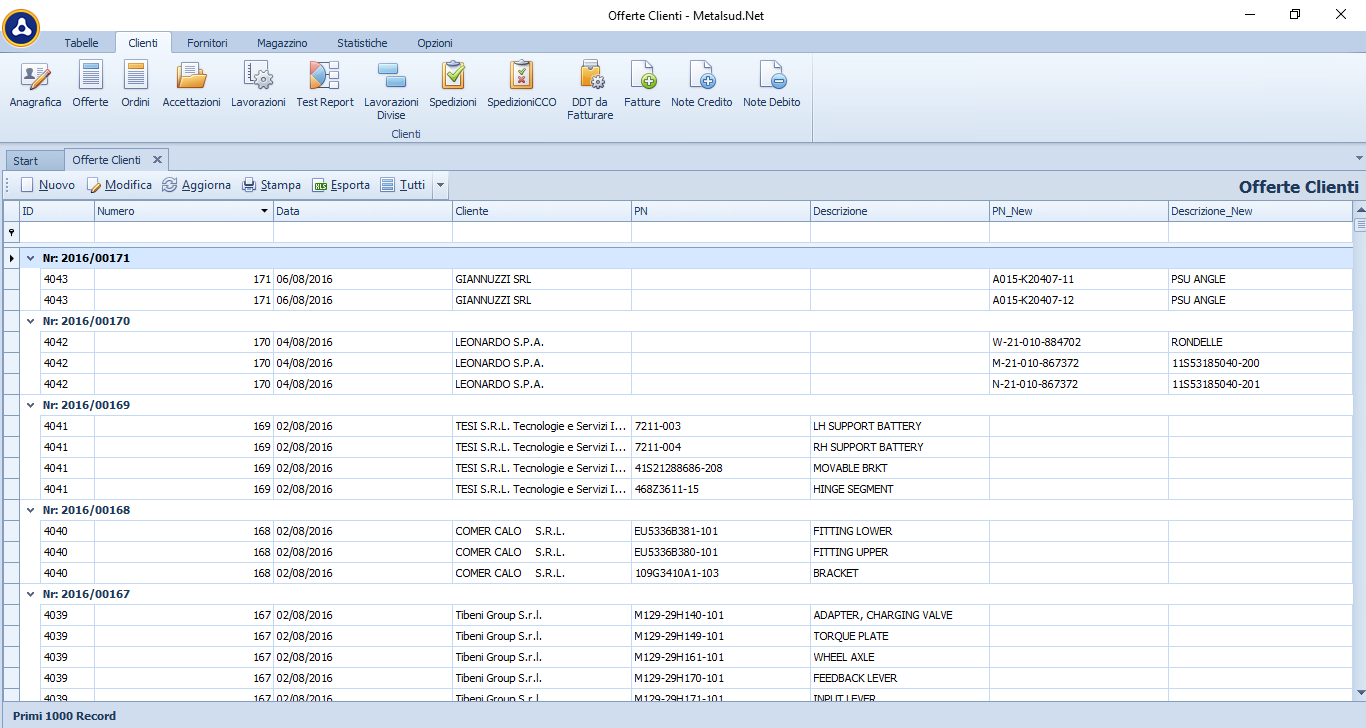Sort by Descrizione_New column header

[x=1260, y=211]
